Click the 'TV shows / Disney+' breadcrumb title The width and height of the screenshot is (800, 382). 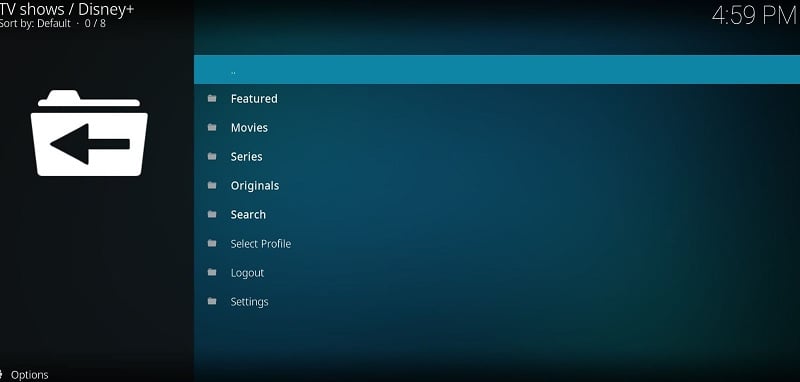67,9
